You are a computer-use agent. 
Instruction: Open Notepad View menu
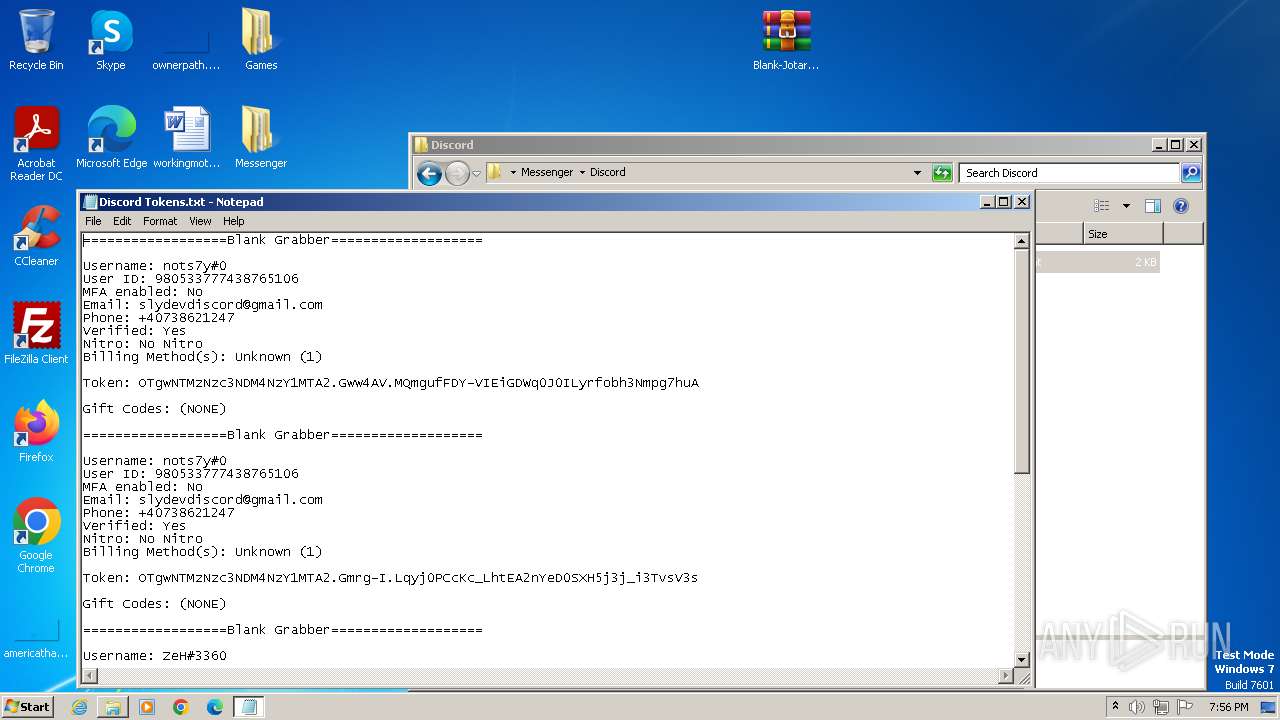tap(200, 221)
